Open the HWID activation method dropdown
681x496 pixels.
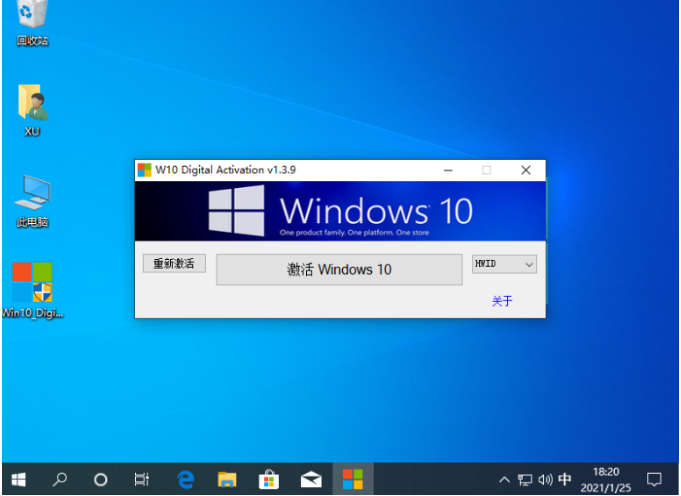tap(504, 264)
